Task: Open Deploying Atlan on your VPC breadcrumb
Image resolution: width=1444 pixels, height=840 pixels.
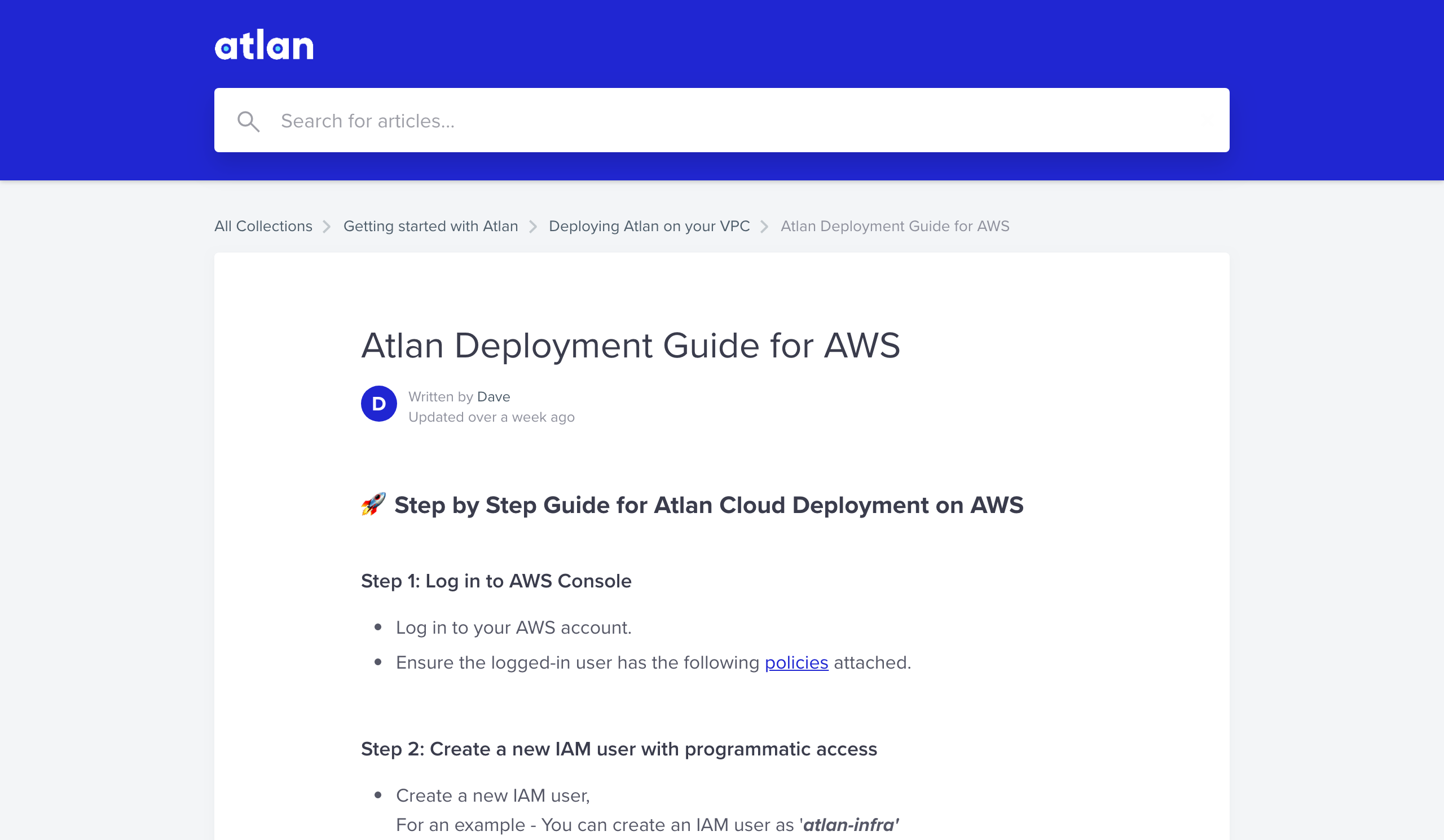Action: (x=649, y=226)
